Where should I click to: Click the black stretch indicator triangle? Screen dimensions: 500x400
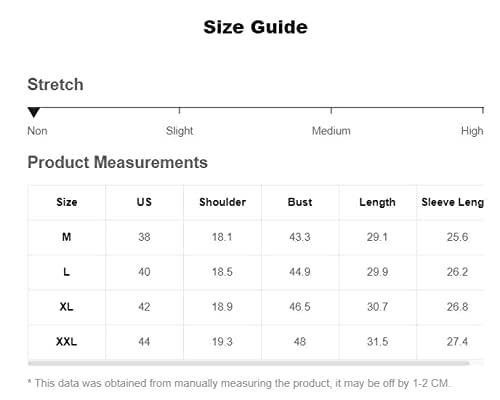coord(34,112)
